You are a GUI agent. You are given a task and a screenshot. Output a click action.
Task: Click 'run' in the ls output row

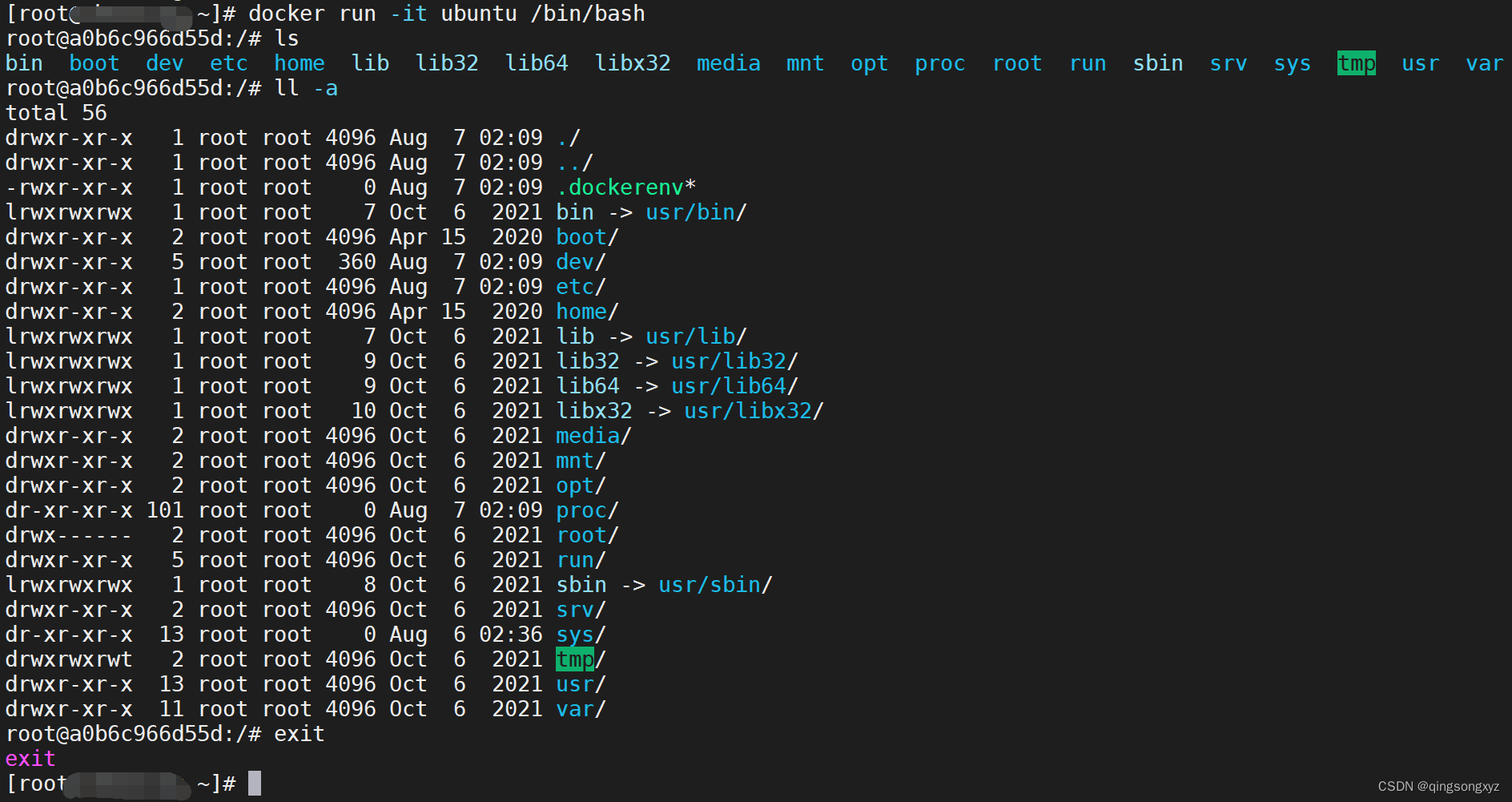point(1088,63)
